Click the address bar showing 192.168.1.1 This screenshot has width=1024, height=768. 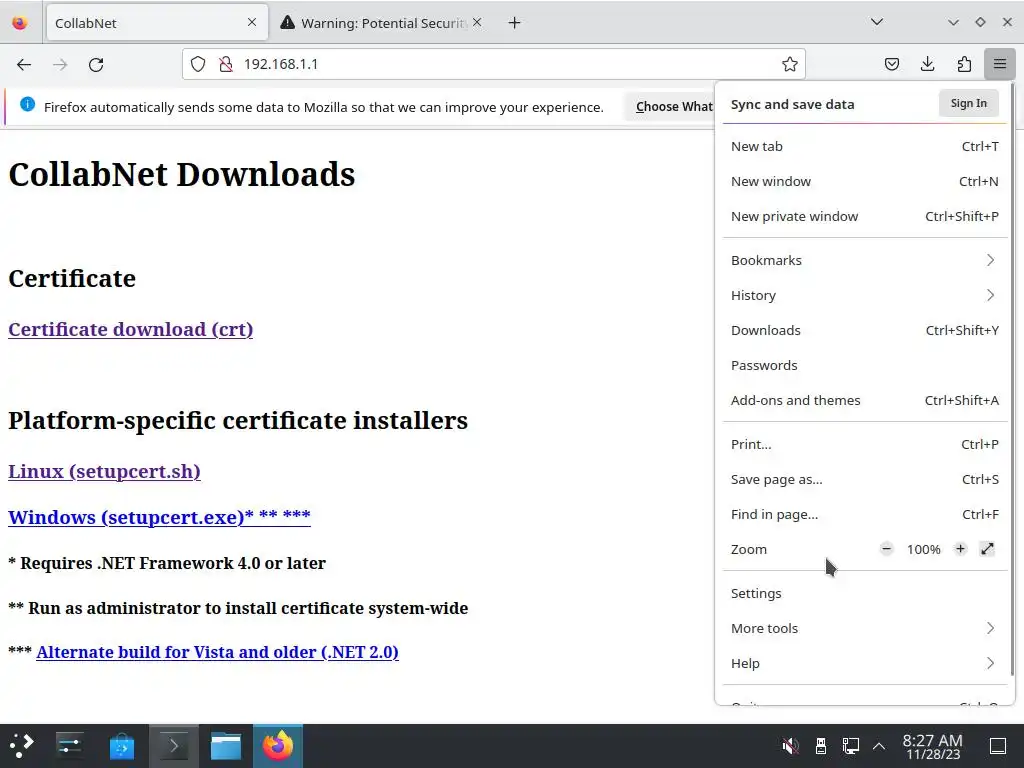pyautogui.click(x=494, y=64)
